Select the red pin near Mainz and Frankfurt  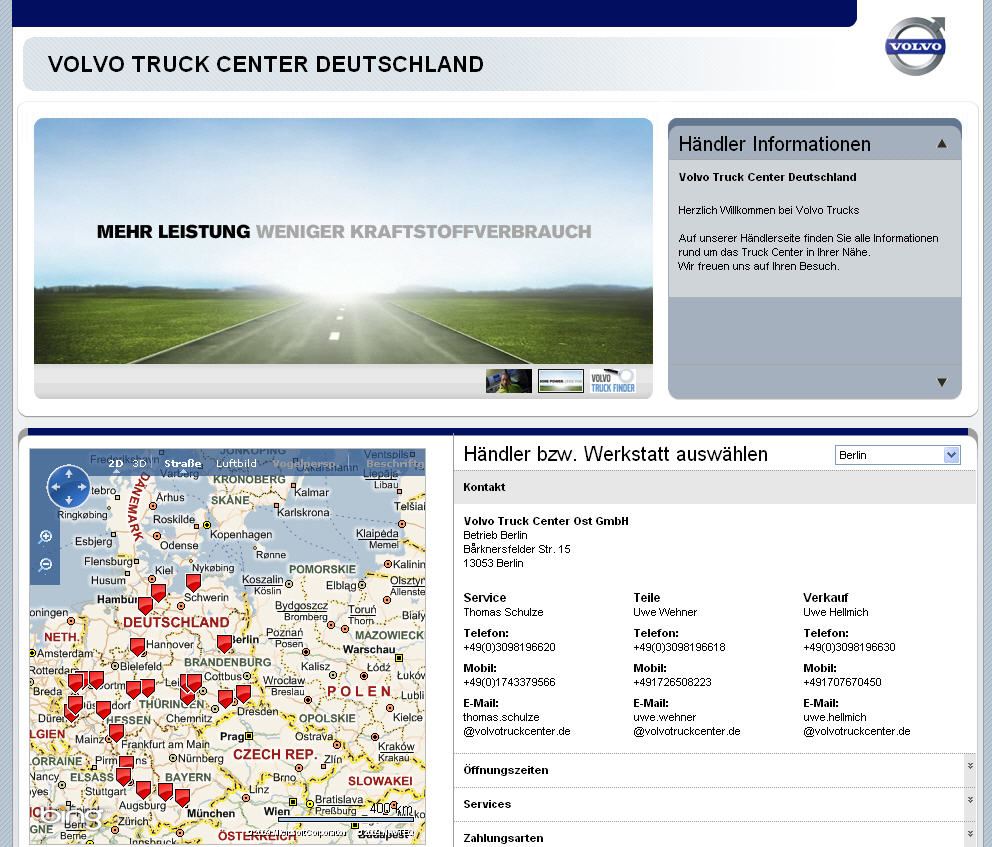(x=116, y=733)
